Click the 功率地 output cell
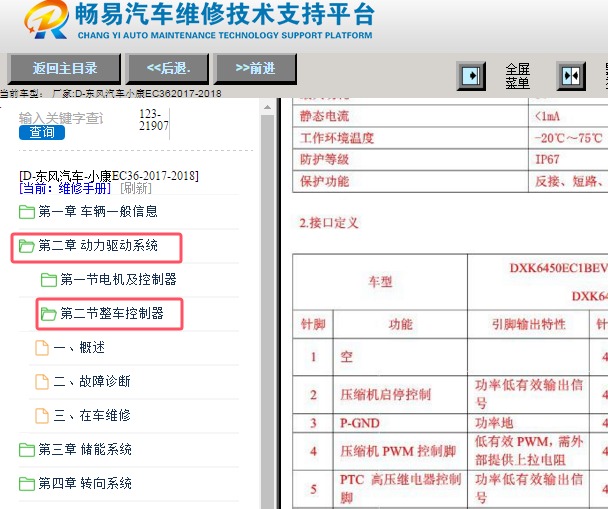The image size is (608, 509). 529,423
